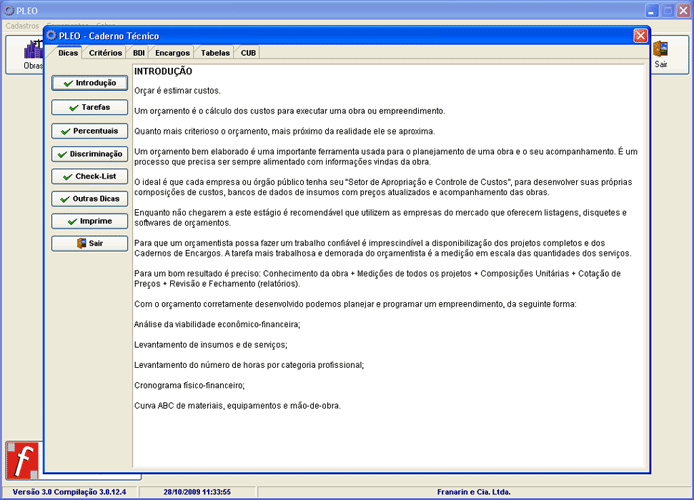Click the INTRODUÇÃO heading text
This screenshot has width=694, height=500.
pos(163,71)
